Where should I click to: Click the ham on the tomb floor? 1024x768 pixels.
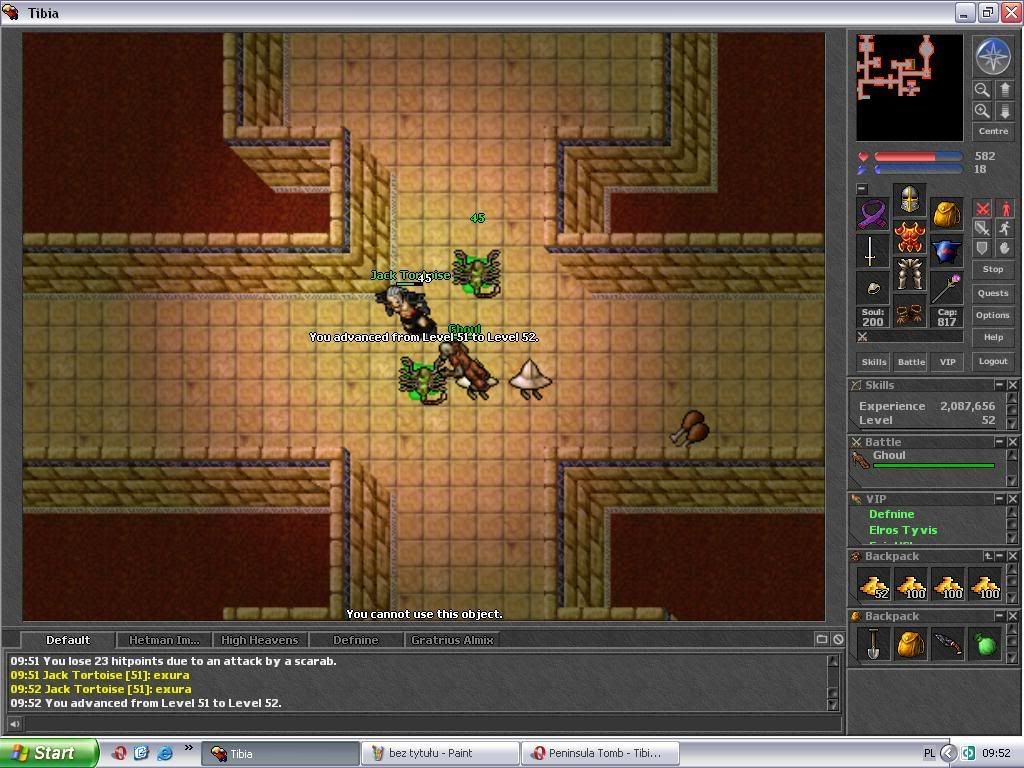690,427
